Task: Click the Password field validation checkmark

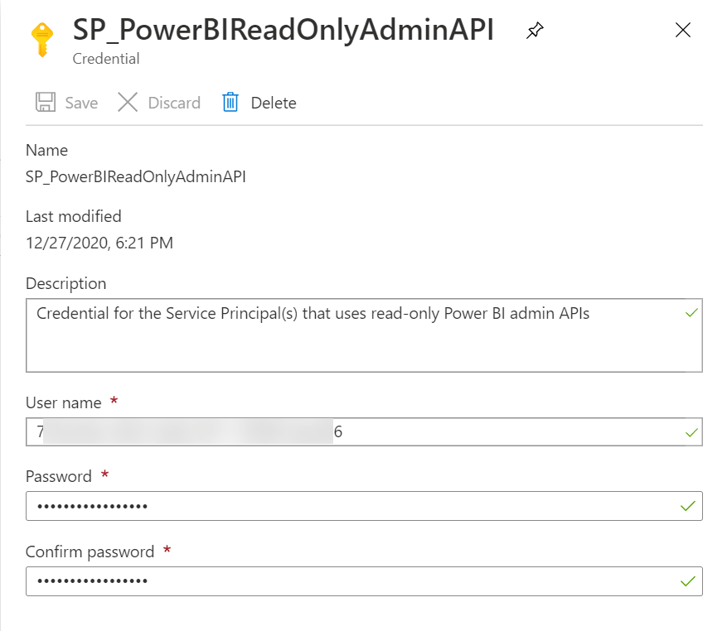Action: pyautogui.click(x=687, y=506)
